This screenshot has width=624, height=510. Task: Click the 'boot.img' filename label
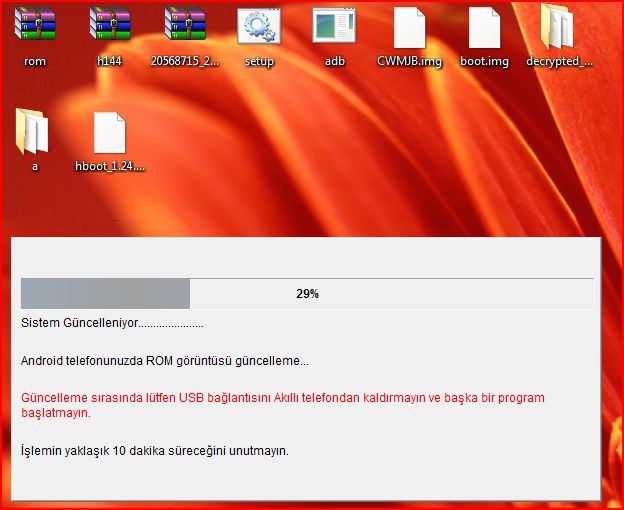484,61
